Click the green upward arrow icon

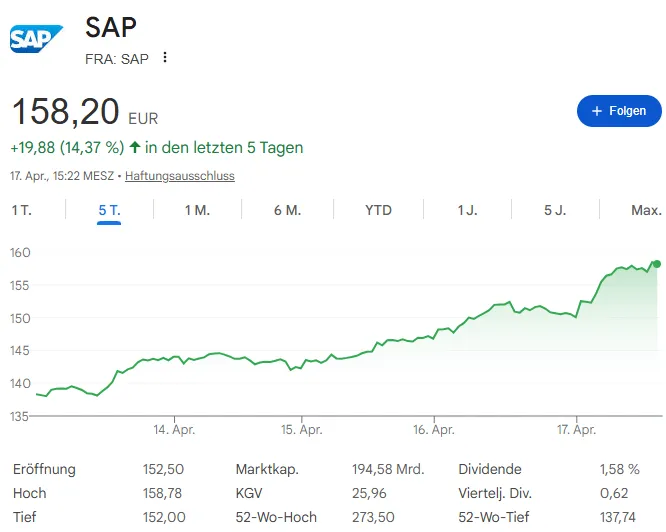click(135, 148)
